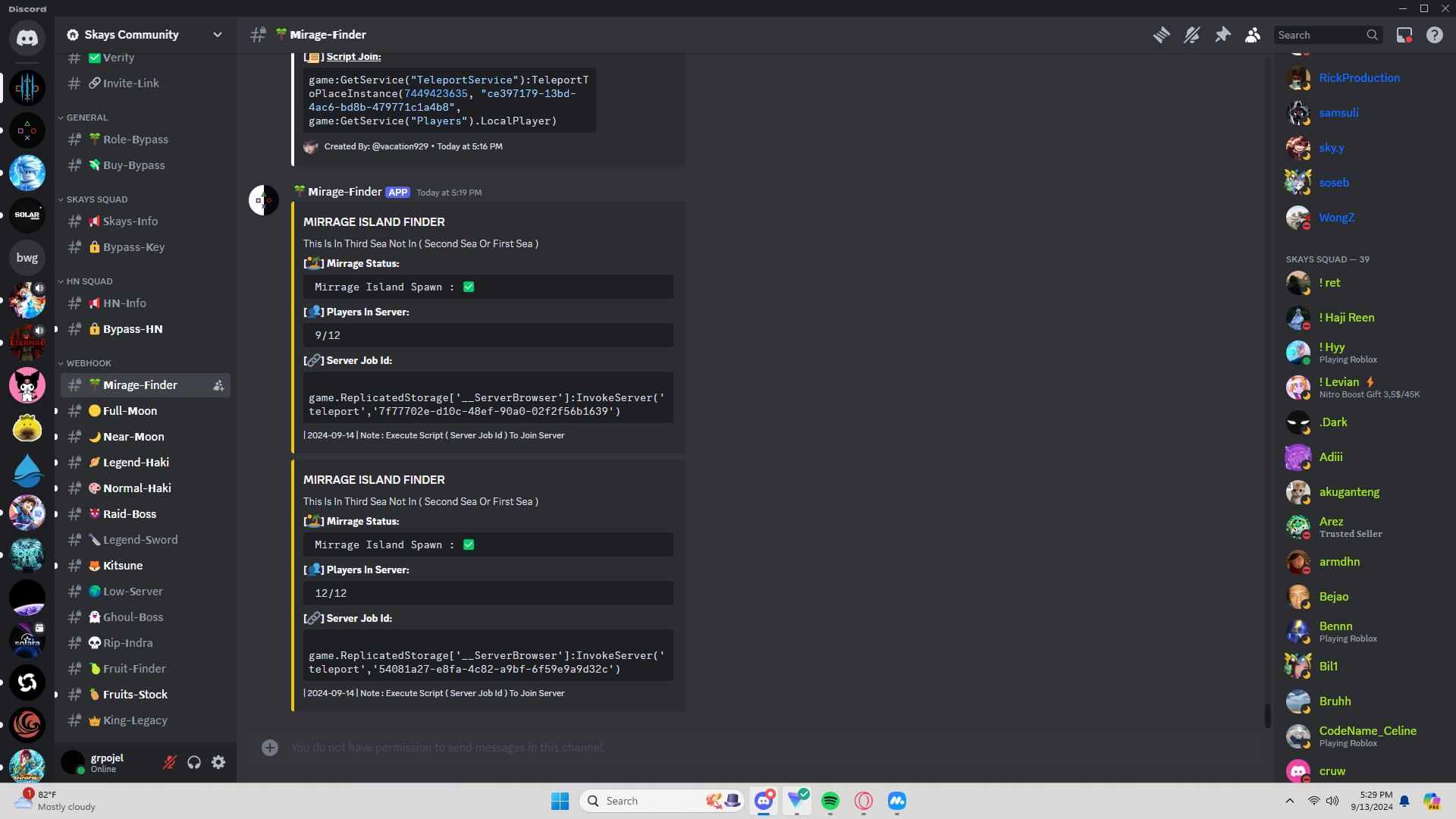Open grpojel user status panel
The width and height of the screenshot is (1456, 819).
pos(106,762)
